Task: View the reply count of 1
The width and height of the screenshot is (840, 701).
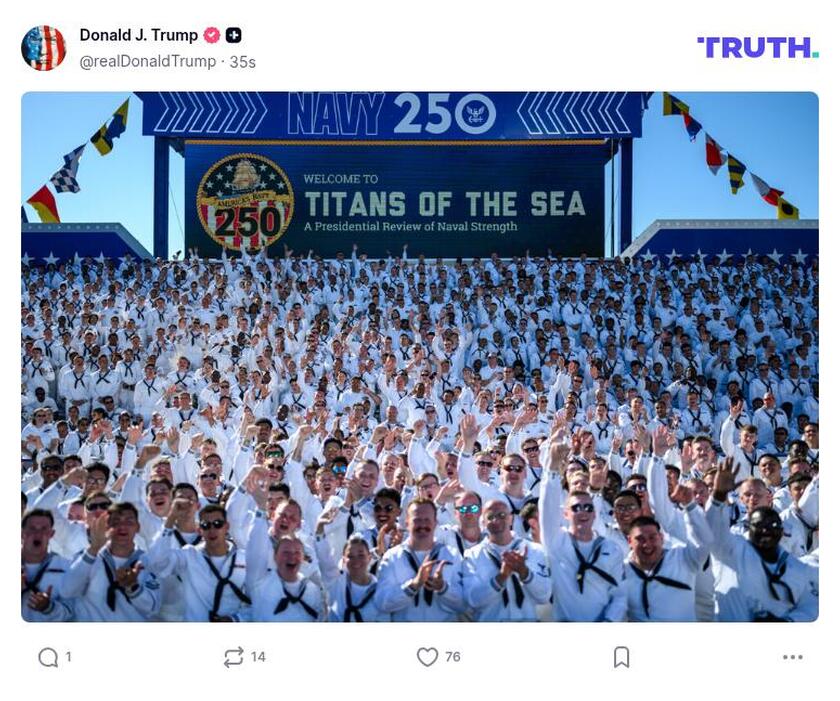Action: tap(68, 657)
